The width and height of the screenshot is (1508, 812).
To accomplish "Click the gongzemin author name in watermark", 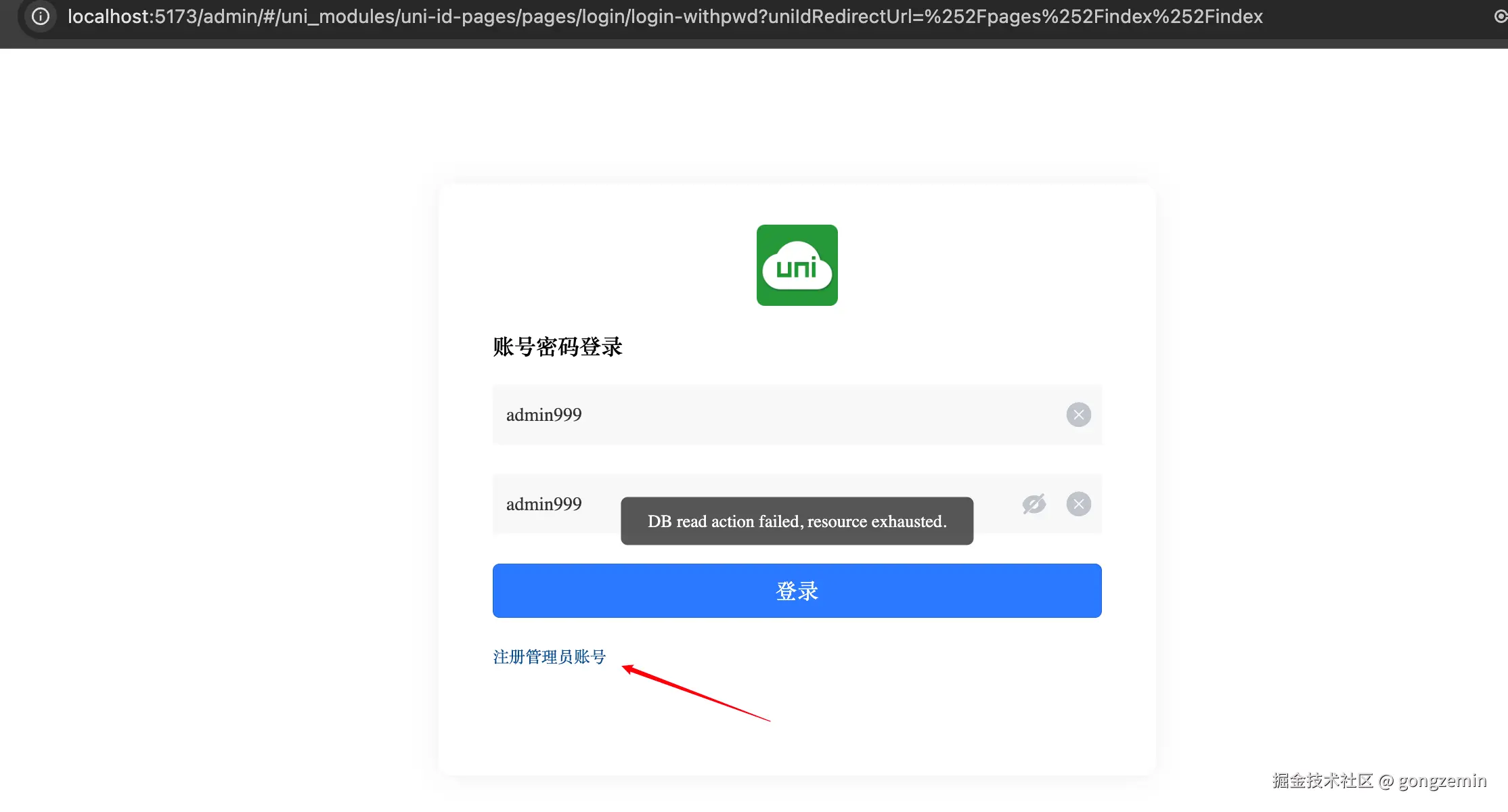I will tap(1442, 781).
